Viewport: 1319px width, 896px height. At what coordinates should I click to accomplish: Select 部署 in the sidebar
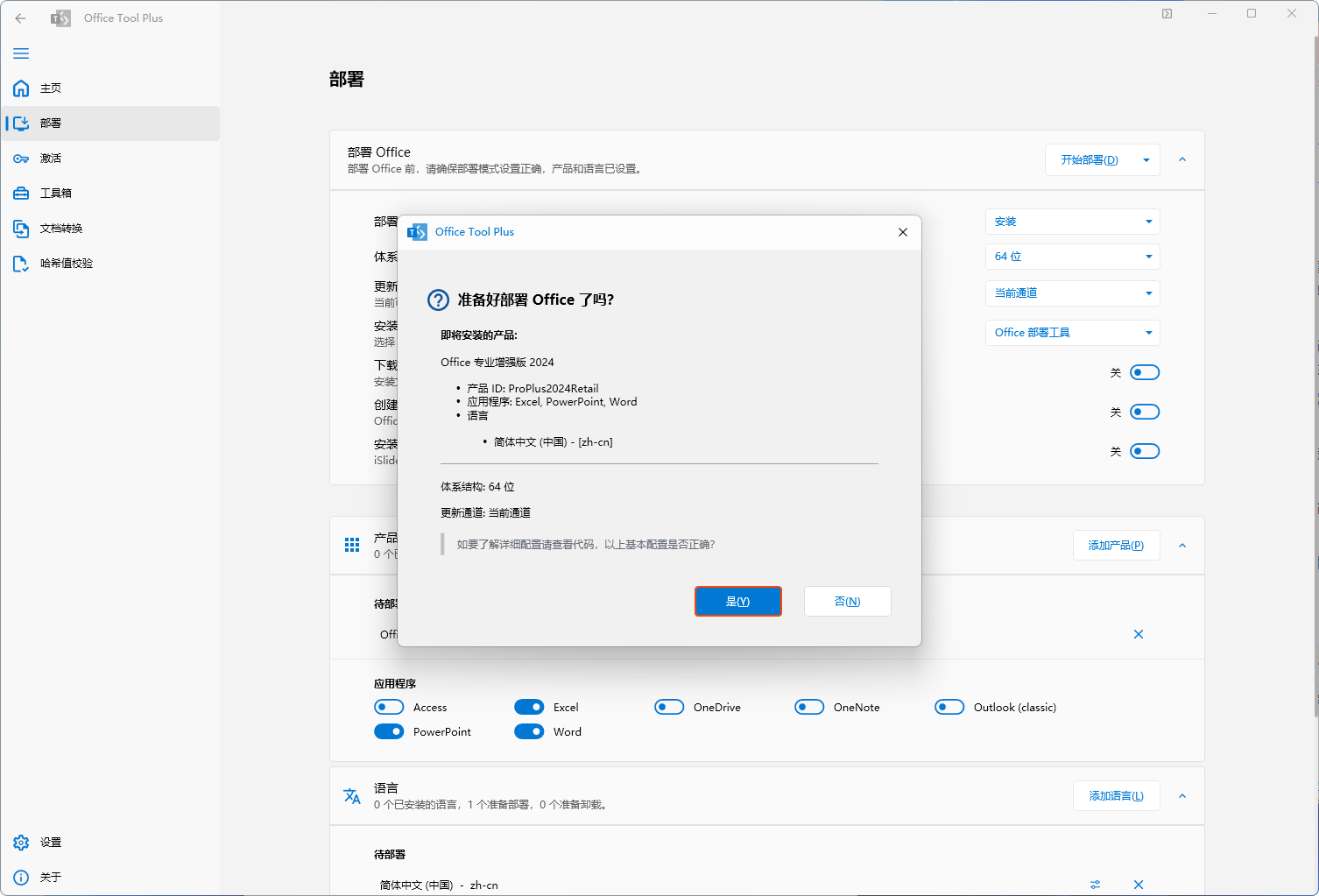(110, 123)
